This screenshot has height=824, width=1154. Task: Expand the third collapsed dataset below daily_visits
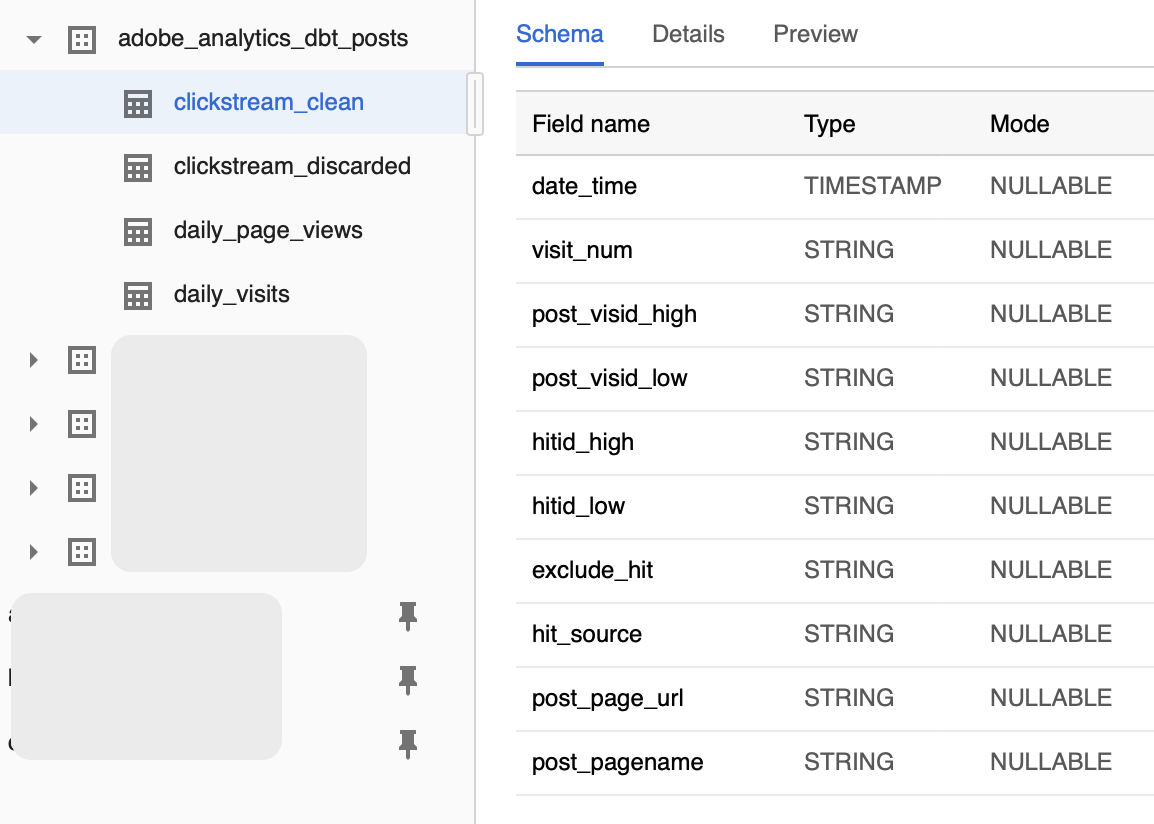[33, 488]
